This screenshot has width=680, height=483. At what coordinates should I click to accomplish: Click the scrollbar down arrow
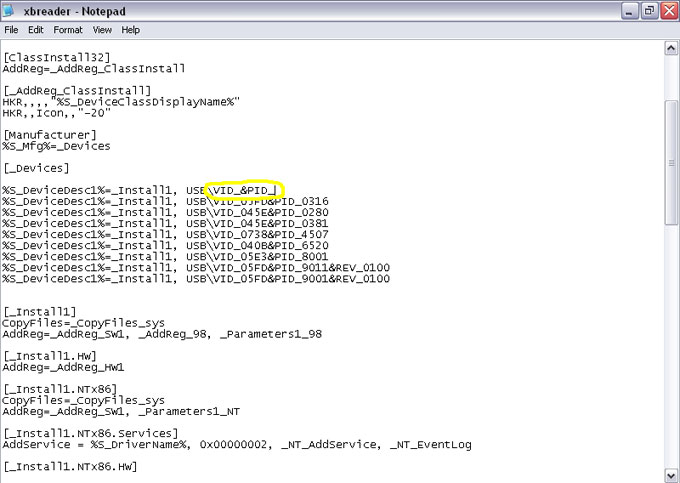tap(672, 475)
